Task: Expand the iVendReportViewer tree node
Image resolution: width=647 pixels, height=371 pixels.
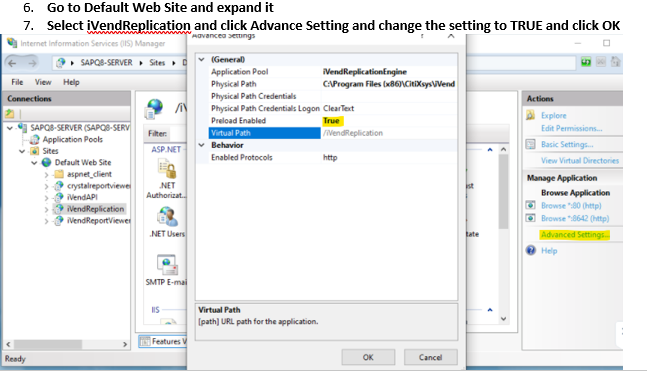Action: 46,221
